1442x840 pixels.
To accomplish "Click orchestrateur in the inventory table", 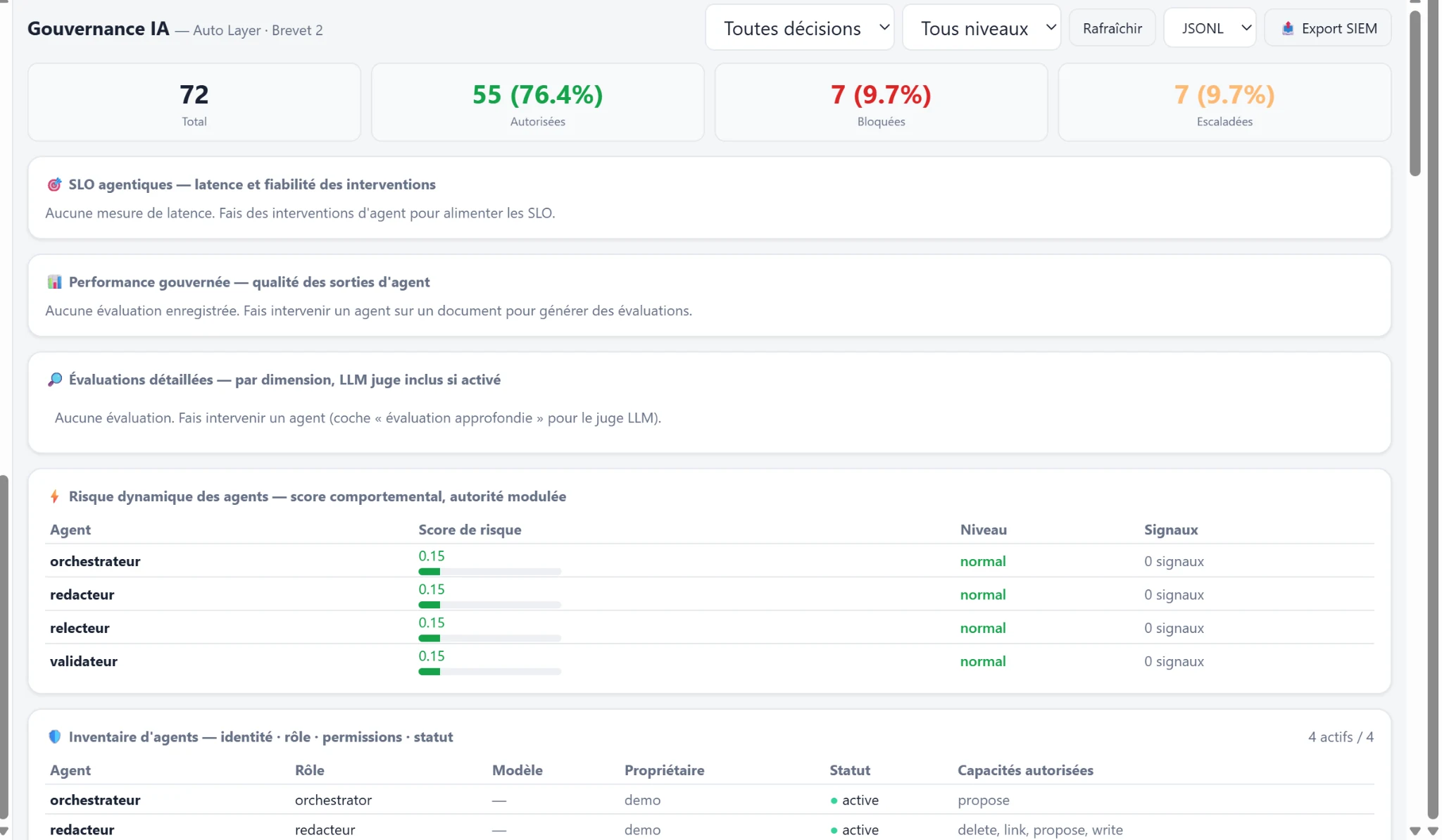I will tap(95, 801).
